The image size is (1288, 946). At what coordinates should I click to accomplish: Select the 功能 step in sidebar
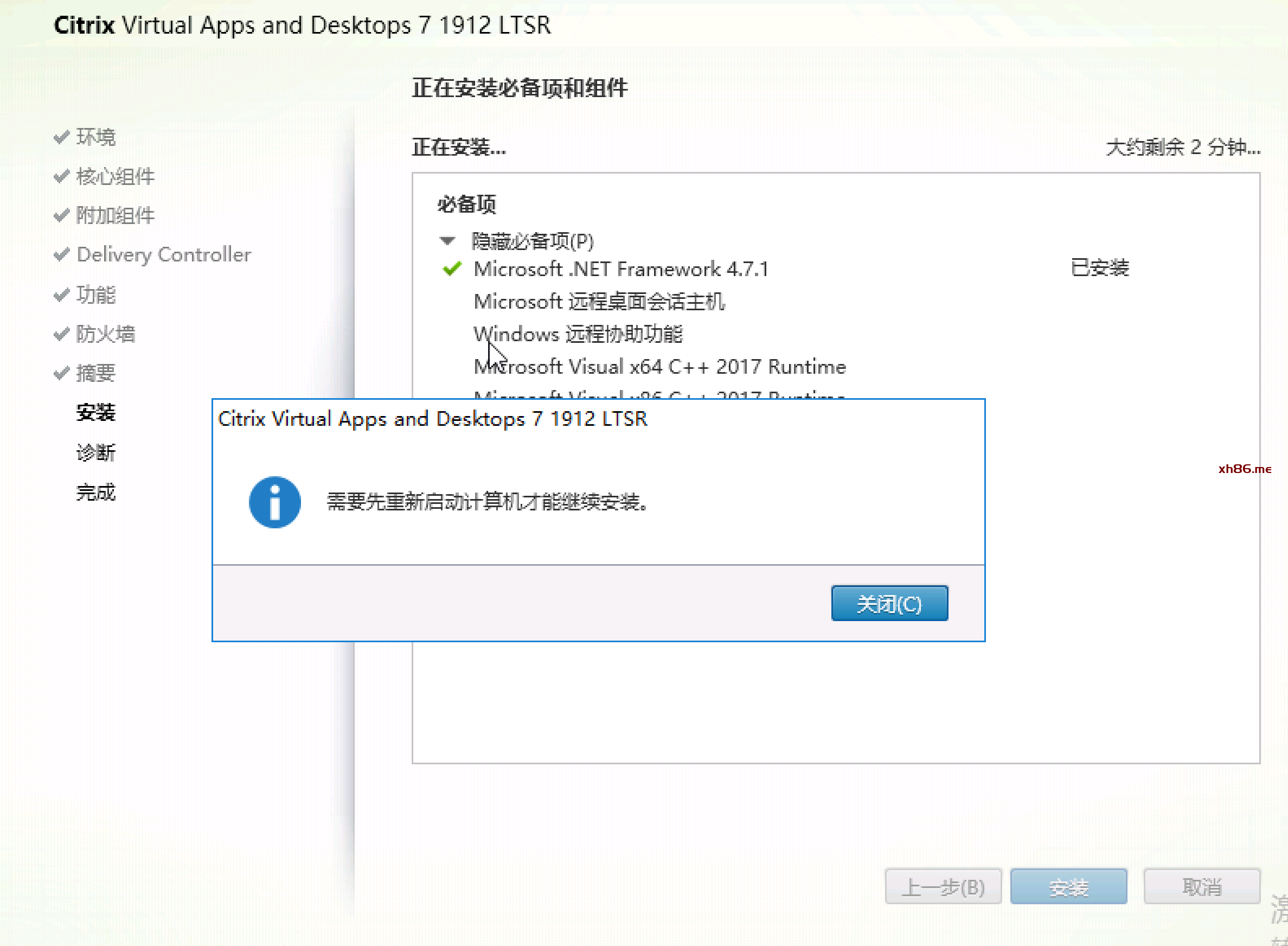(x=95, y=295)
